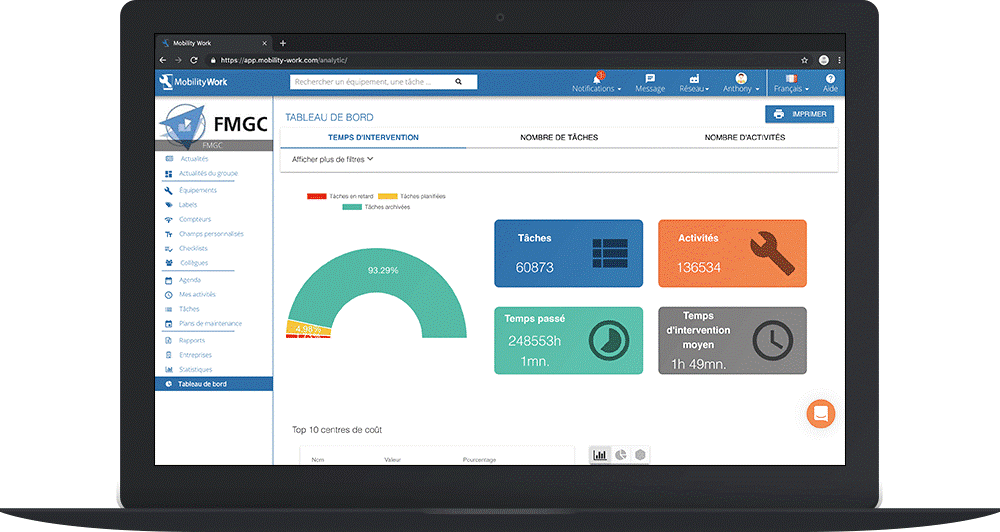The height and width of the screenshot is (532, 1000).
Task: Click clock icon in Temps d'intervention card
Action: (772, 340)
